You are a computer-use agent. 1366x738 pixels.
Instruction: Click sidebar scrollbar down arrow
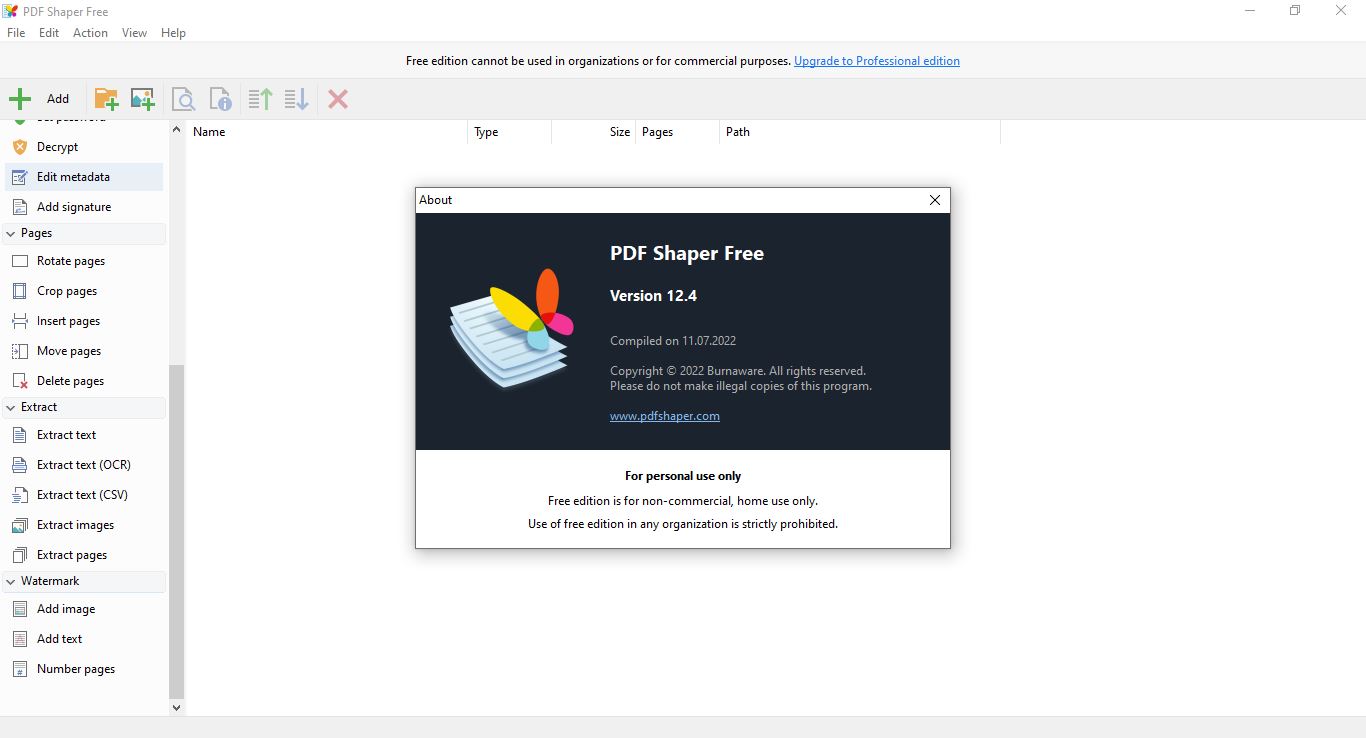177,707
